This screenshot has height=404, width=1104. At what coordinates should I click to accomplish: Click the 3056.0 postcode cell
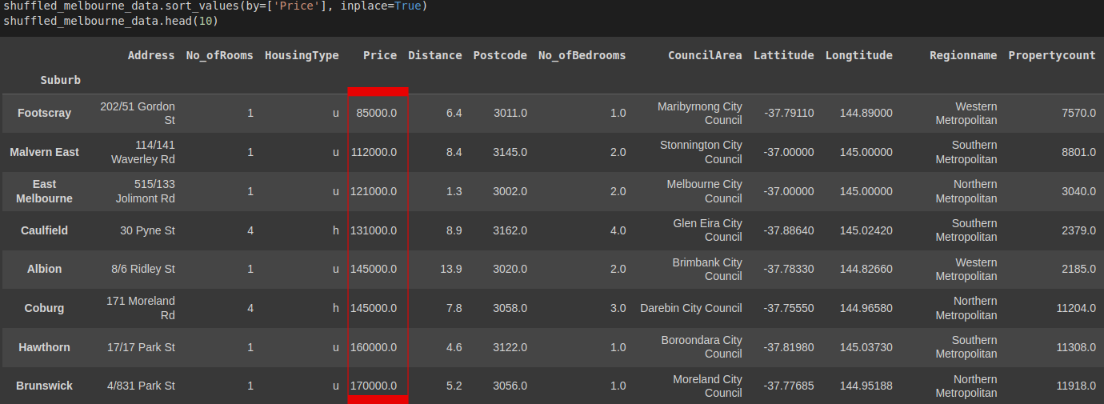click(510, 386)
